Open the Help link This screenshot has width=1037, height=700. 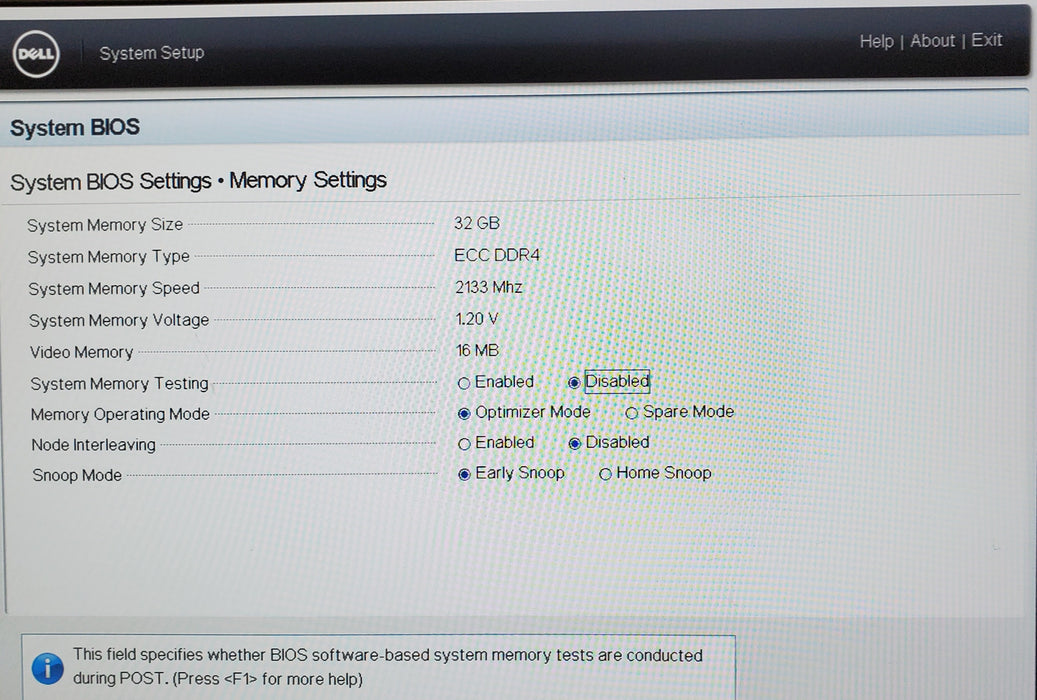[876, 41]
